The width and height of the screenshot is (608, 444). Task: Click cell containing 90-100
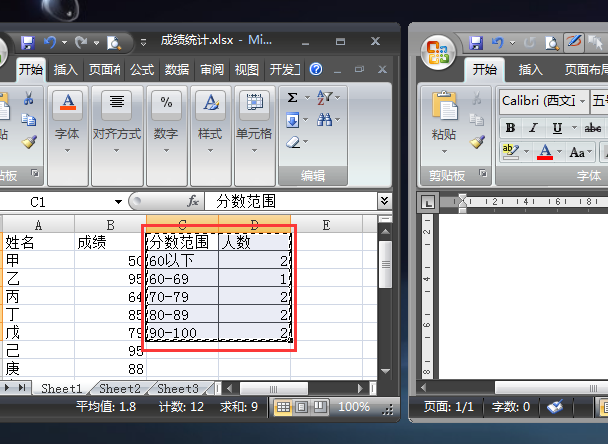pos(182,332)
